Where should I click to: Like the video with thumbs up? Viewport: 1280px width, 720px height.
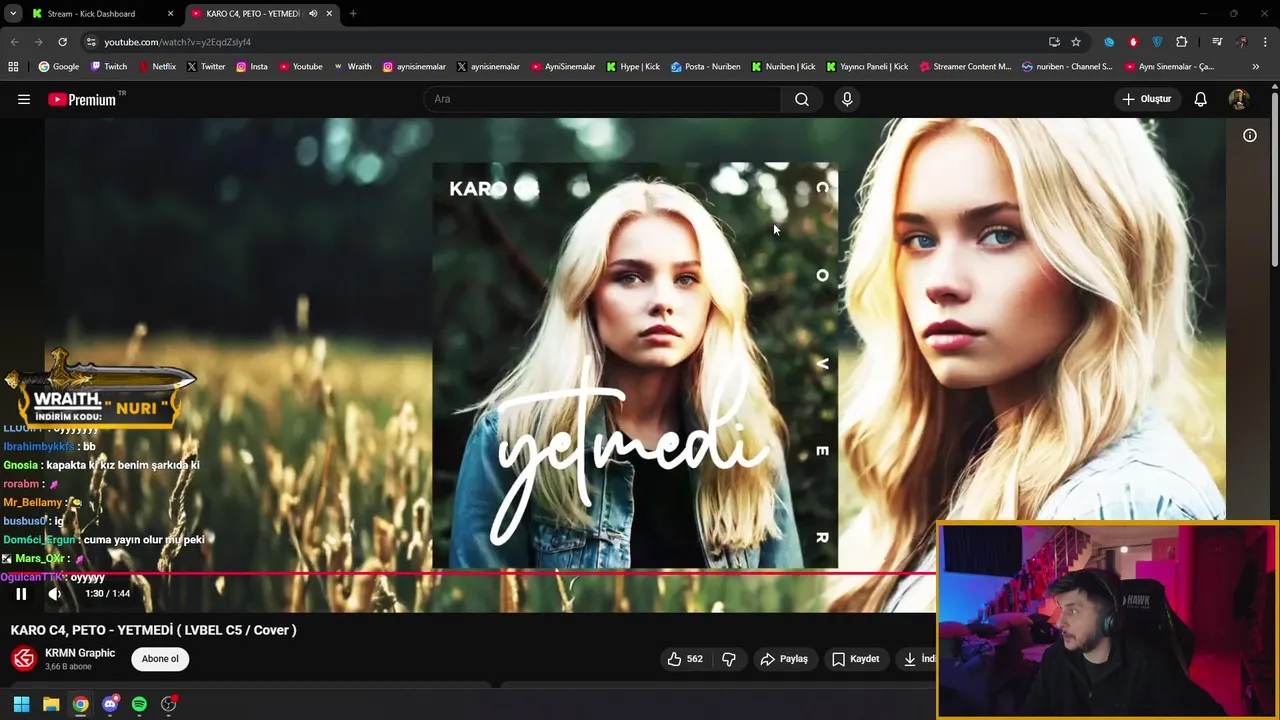(x=685, y=659)
